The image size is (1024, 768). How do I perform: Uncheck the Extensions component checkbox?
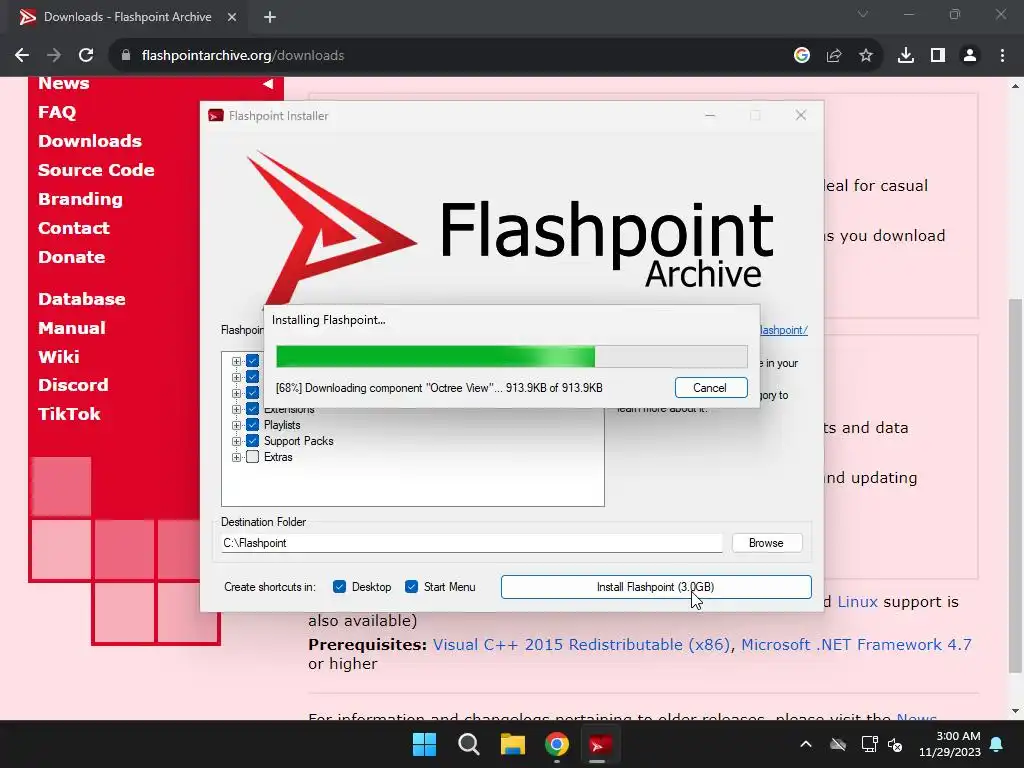click(252, 409)
